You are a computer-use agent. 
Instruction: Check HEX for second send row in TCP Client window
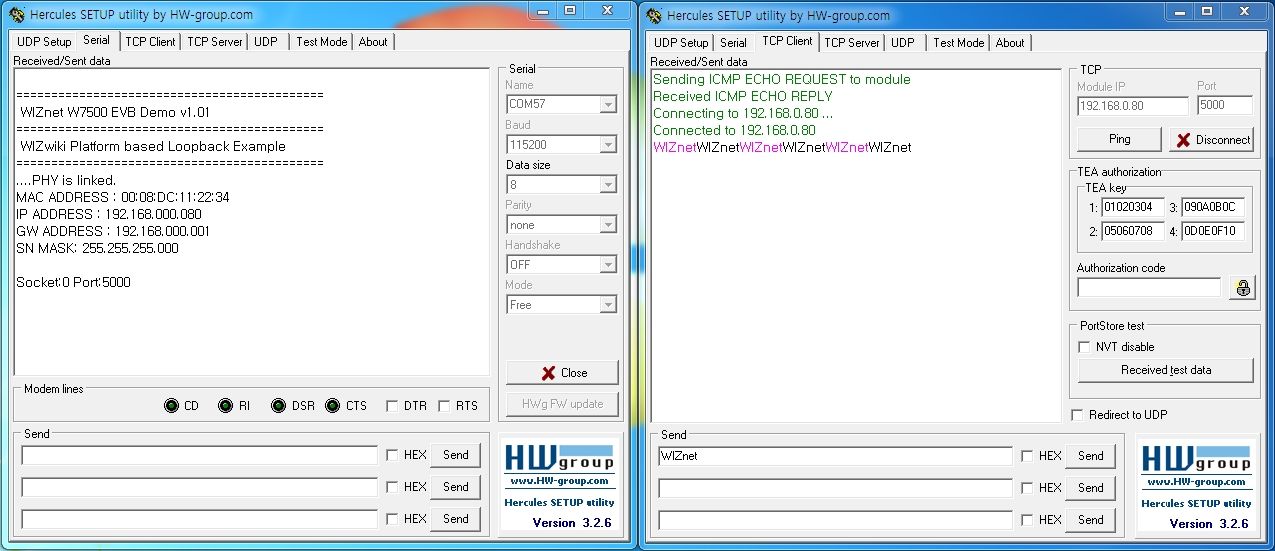point(1027,488)
